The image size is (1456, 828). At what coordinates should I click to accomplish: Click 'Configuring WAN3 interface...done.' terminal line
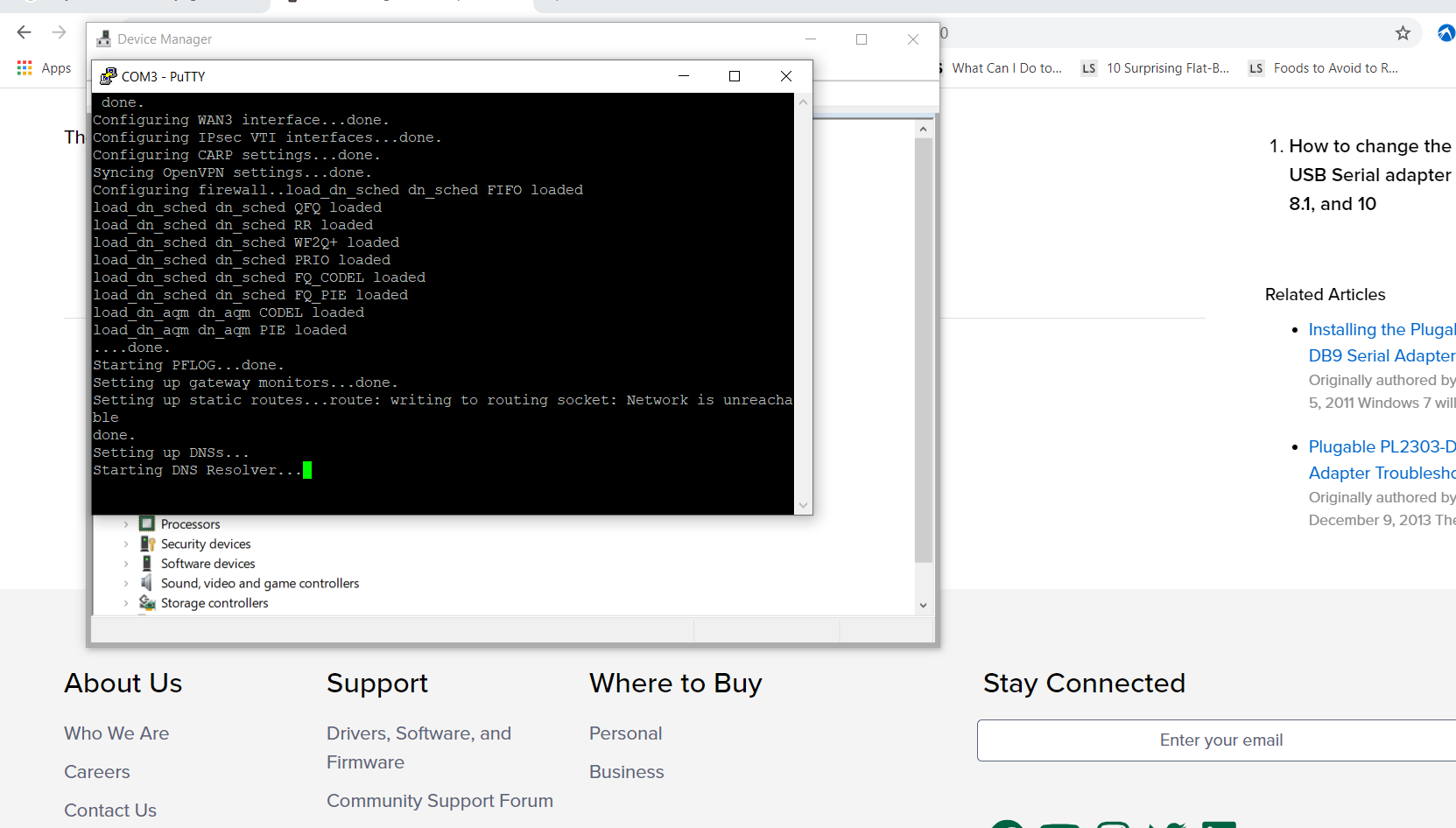pos(241,120)
